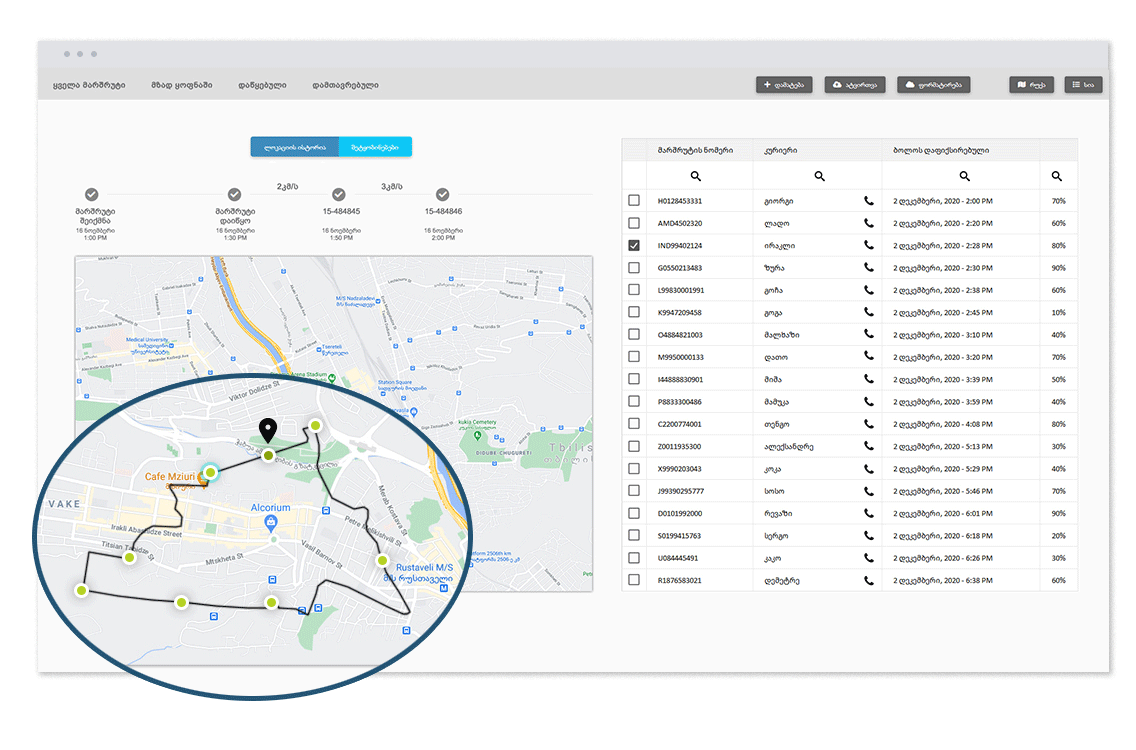The width and height of the screenshot is (1136, 750).
Task: Select the light blue შეტყობინებები tab
Action: [x=375, y=147]
